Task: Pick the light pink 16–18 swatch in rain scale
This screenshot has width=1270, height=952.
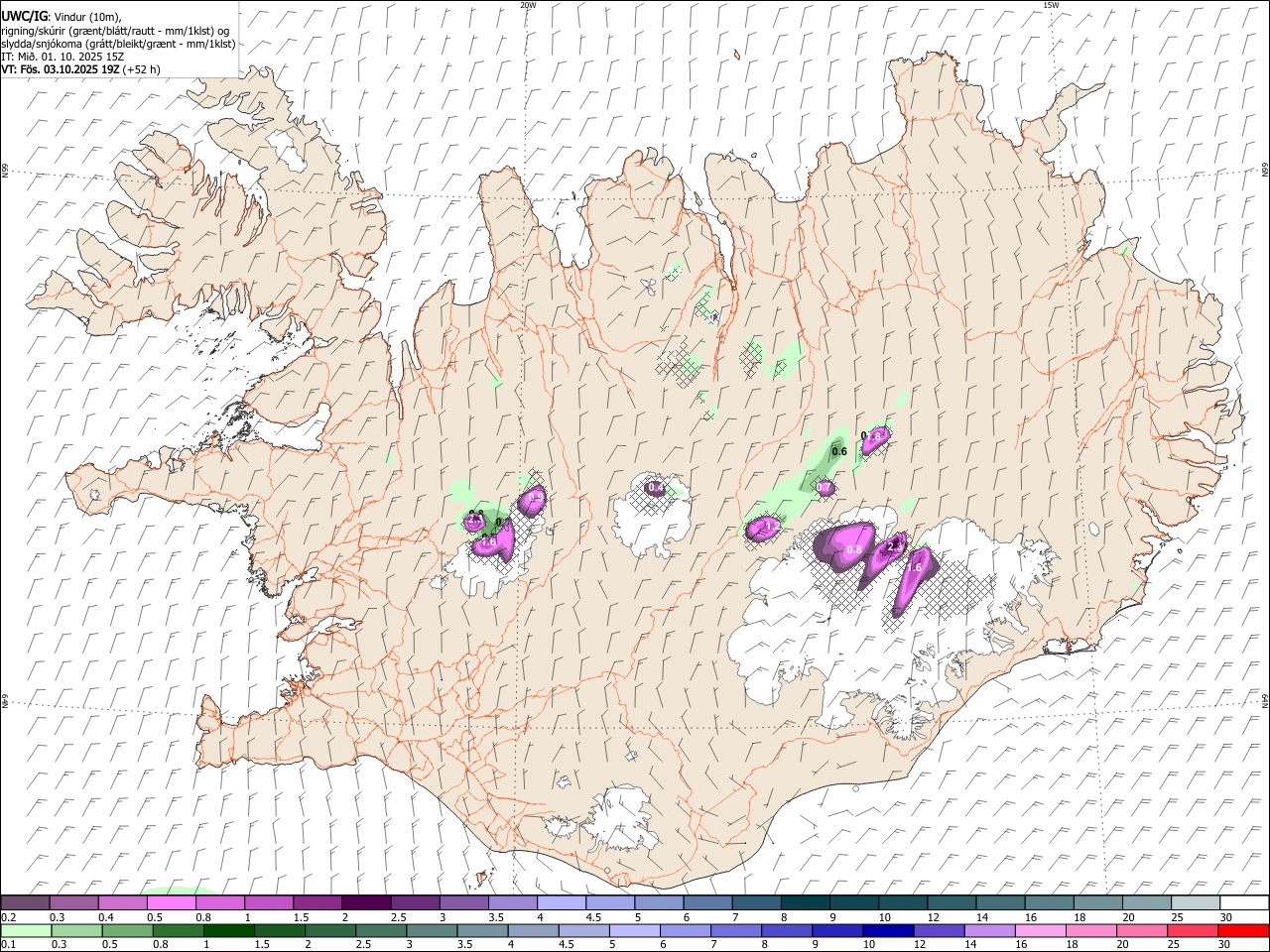Action: pyautogui.click(x=1041, y=930)
